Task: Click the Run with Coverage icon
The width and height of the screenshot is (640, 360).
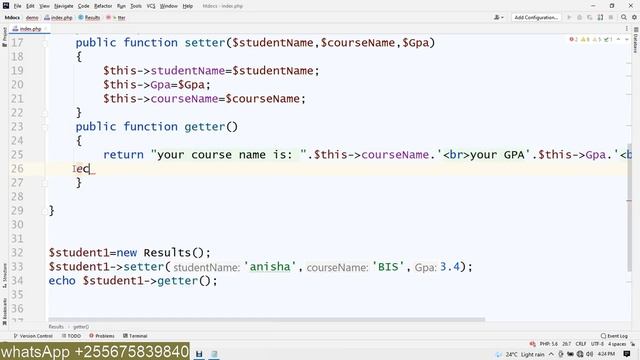Action: click(x=589, y=18)
